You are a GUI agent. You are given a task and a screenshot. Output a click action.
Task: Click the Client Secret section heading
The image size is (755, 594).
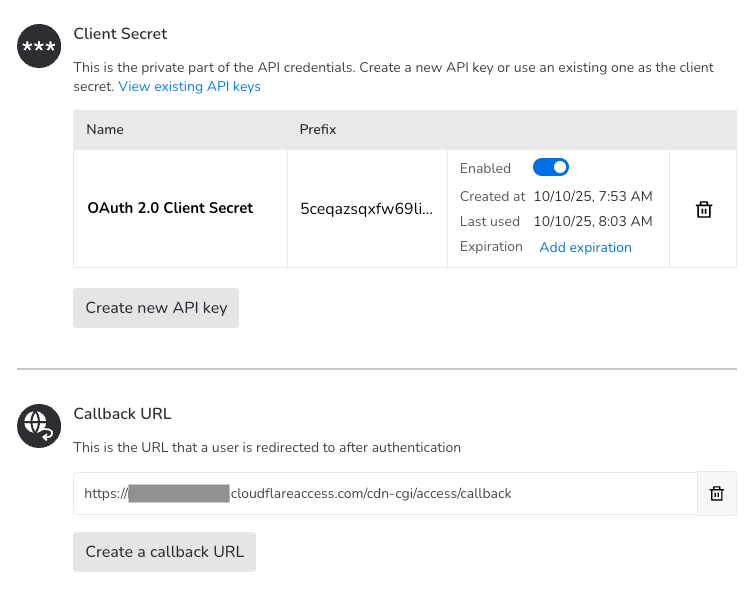(x=120, y=34)
